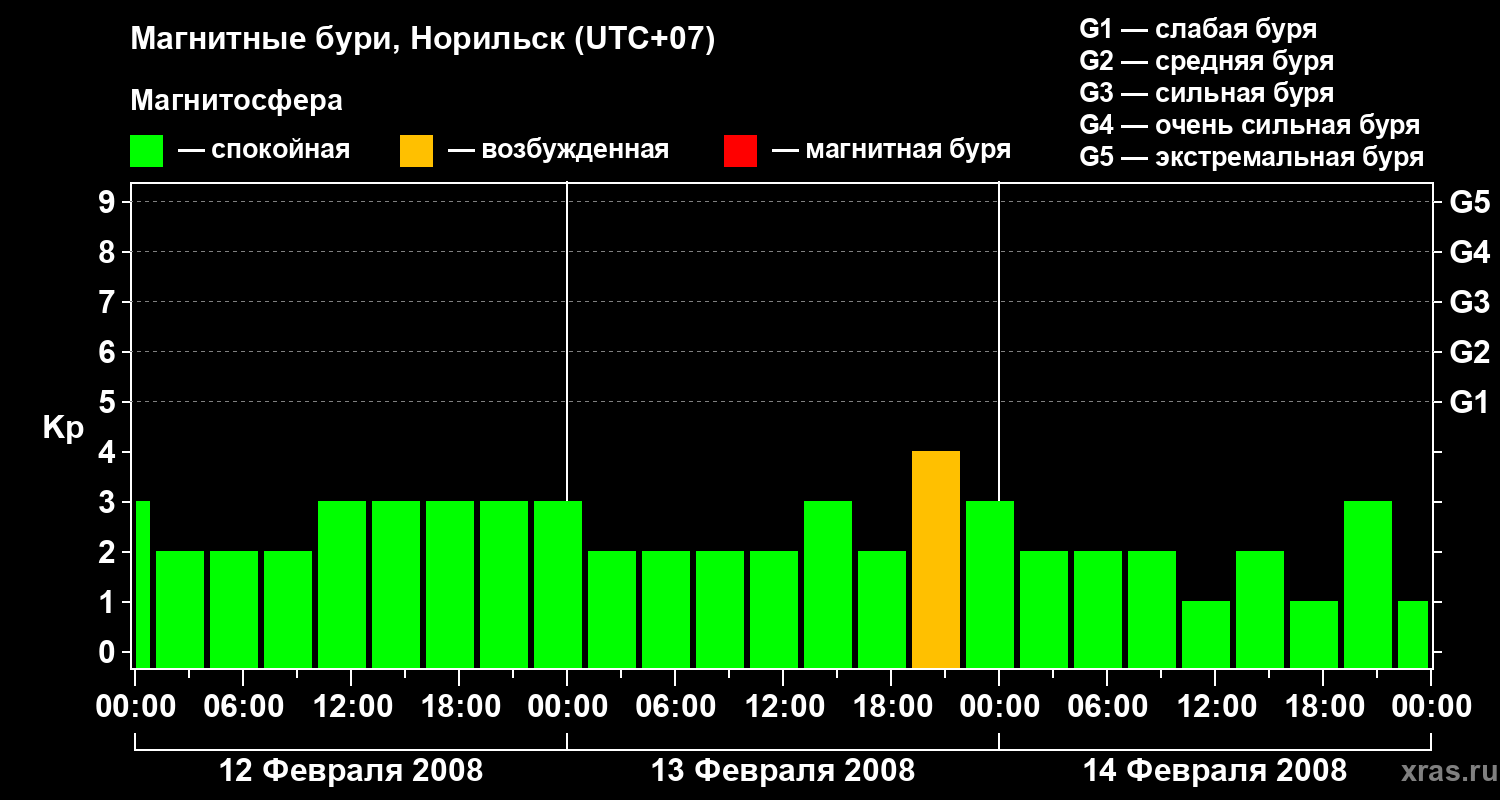Click the '18:00' time label under 12 February
1500x800 pixels.
point(459,707)
